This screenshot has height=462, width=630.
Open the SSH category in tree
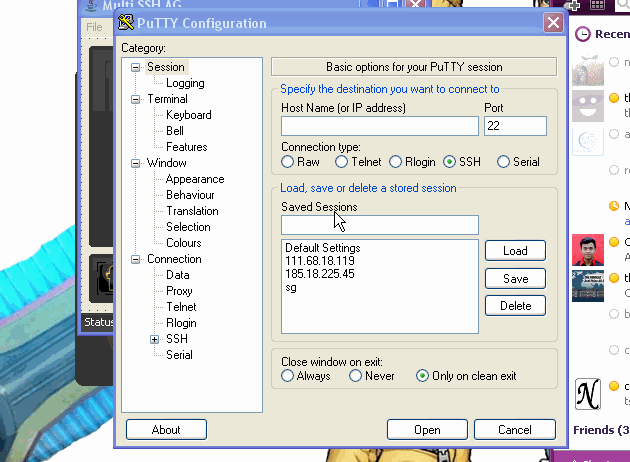177,339
